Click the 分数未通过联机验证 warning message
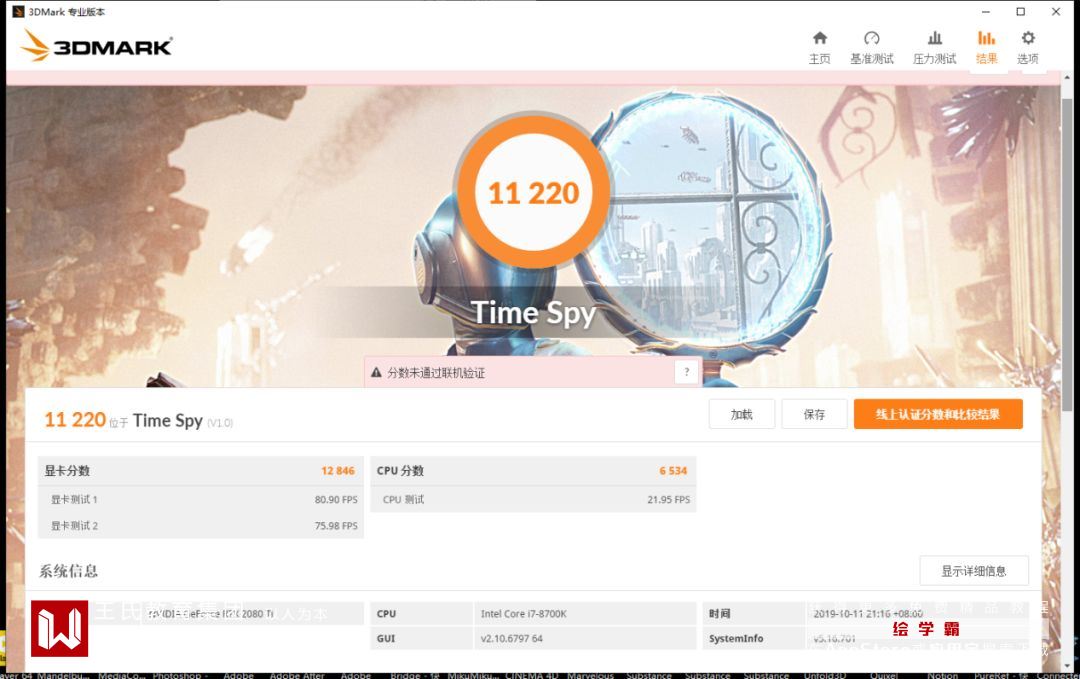1080x679 pixels. 436,373
